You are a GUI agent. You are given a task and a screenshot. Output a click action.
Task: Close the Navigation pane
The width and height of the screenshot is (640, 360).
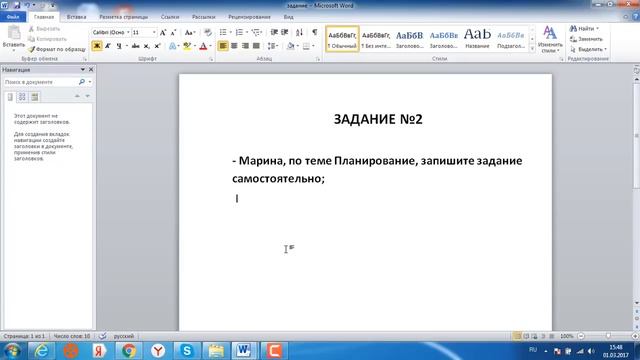pyautogui.click(x=91, y=70)
